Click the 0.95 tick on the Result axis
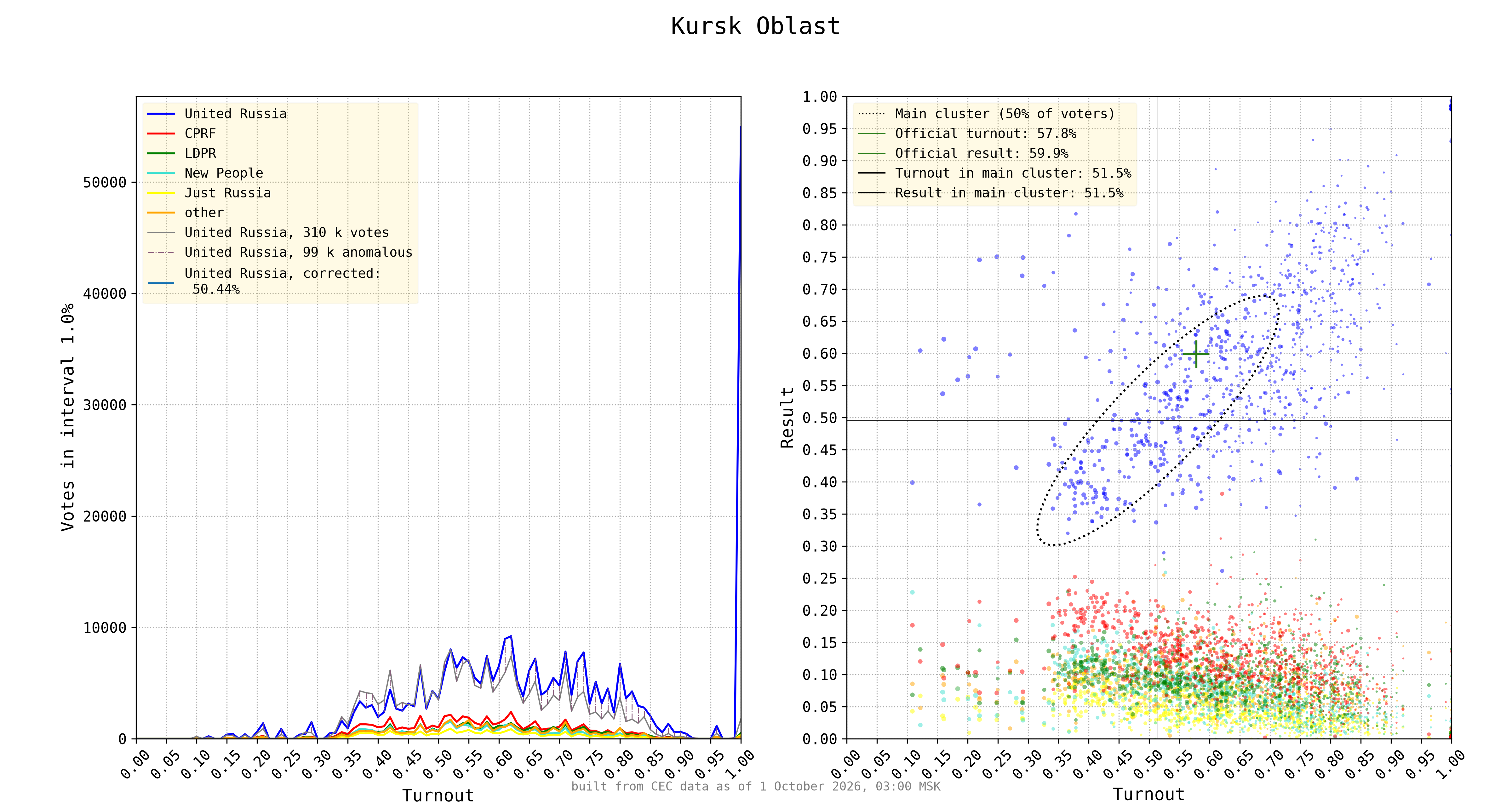 819,129
